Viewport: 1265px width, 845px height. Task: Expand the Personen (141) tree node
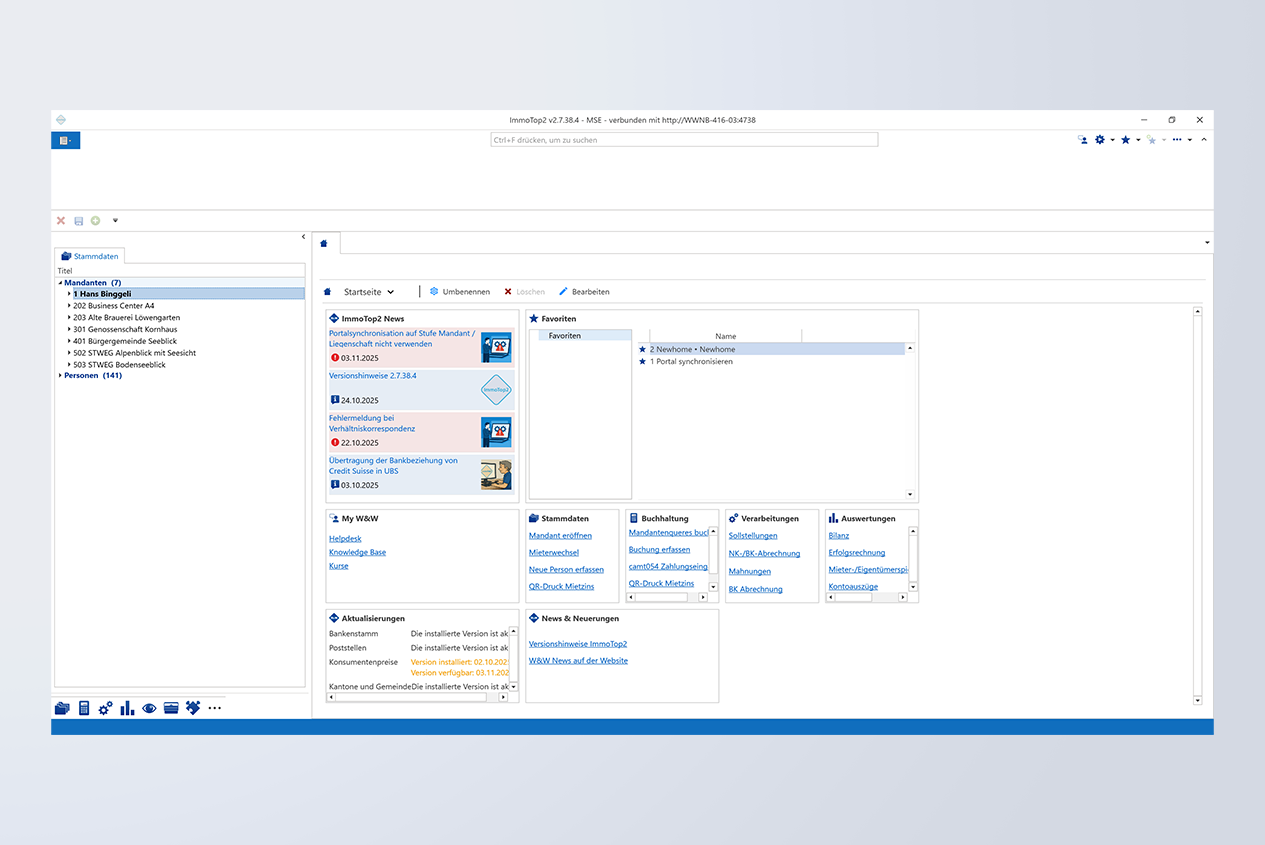[x=60, y=376]
